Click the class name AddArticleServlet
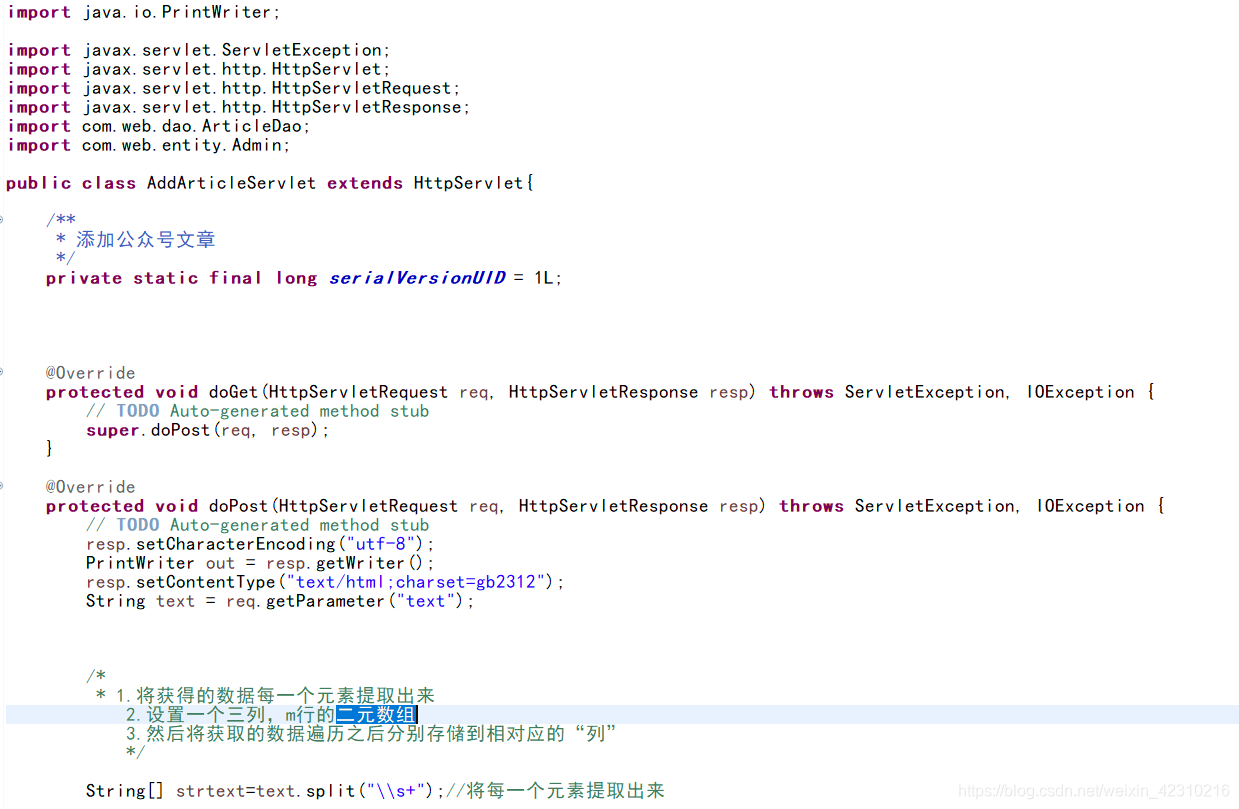The image size is (1239, 809). tap(231, 183)
